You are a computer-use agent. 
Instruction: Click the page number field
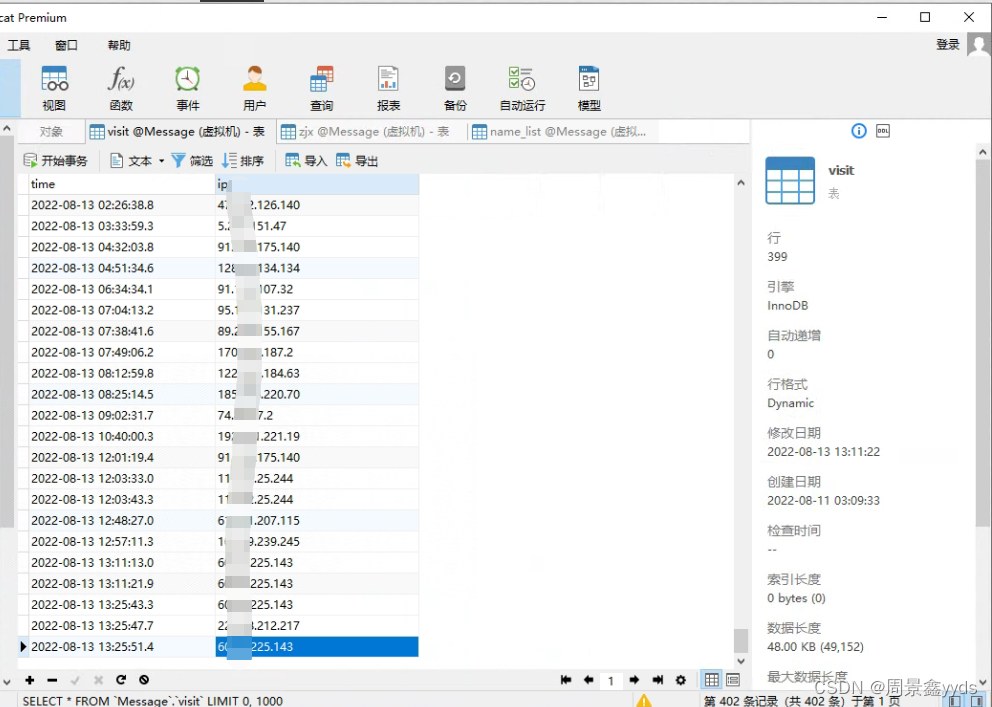tap(611, 680)
